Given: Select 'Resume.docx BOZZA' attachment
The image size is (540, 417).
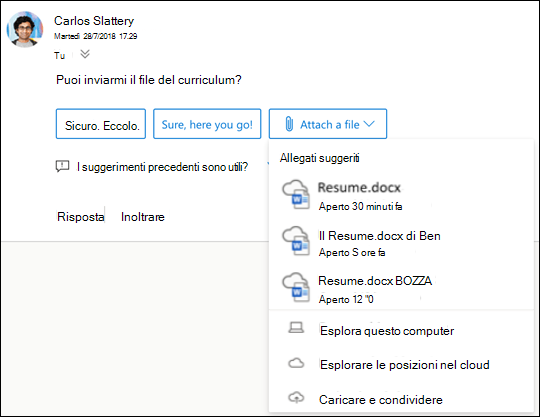Looking at the screenshot, I should 401,289.
